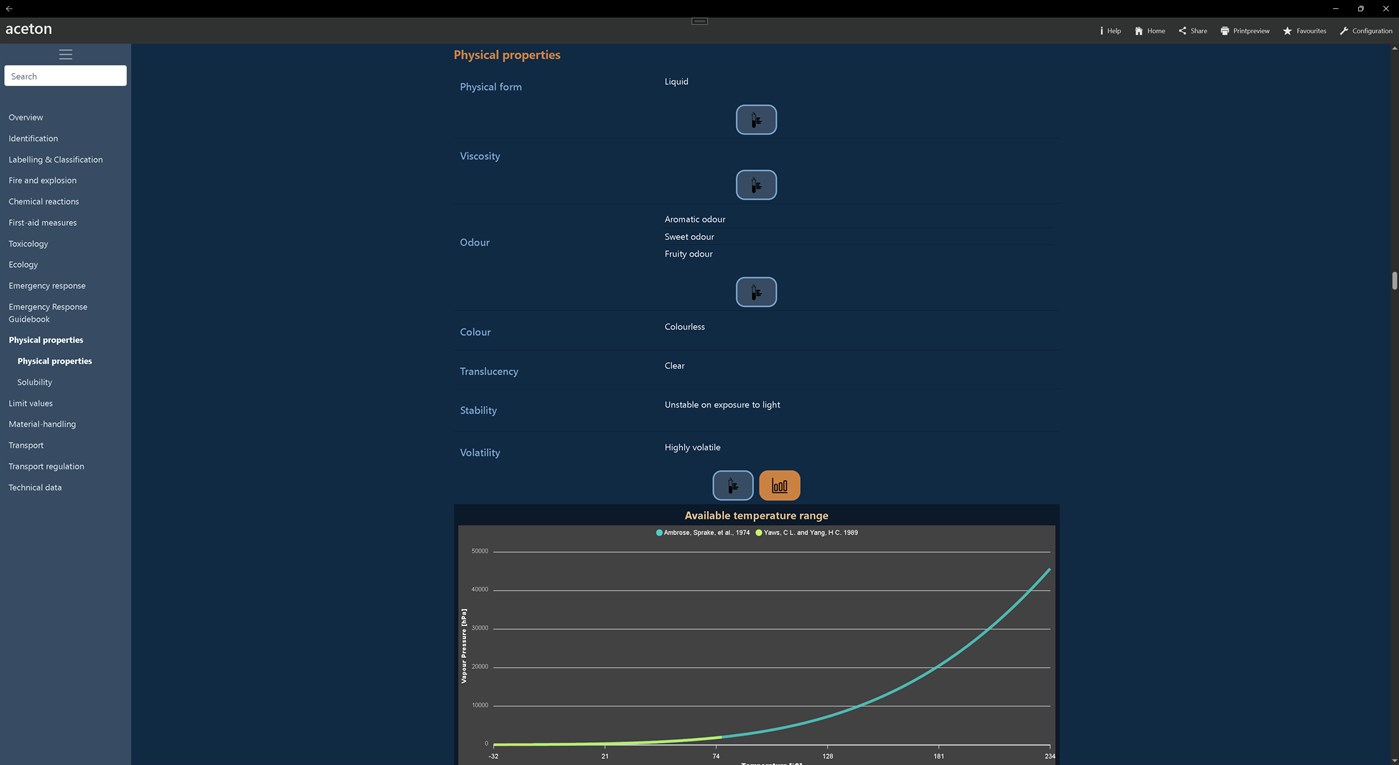Open Help from the top bar
Image resolution: width=1399 pixels, height=765 pixels.
pyautogui.click(x=1110, y=31)
